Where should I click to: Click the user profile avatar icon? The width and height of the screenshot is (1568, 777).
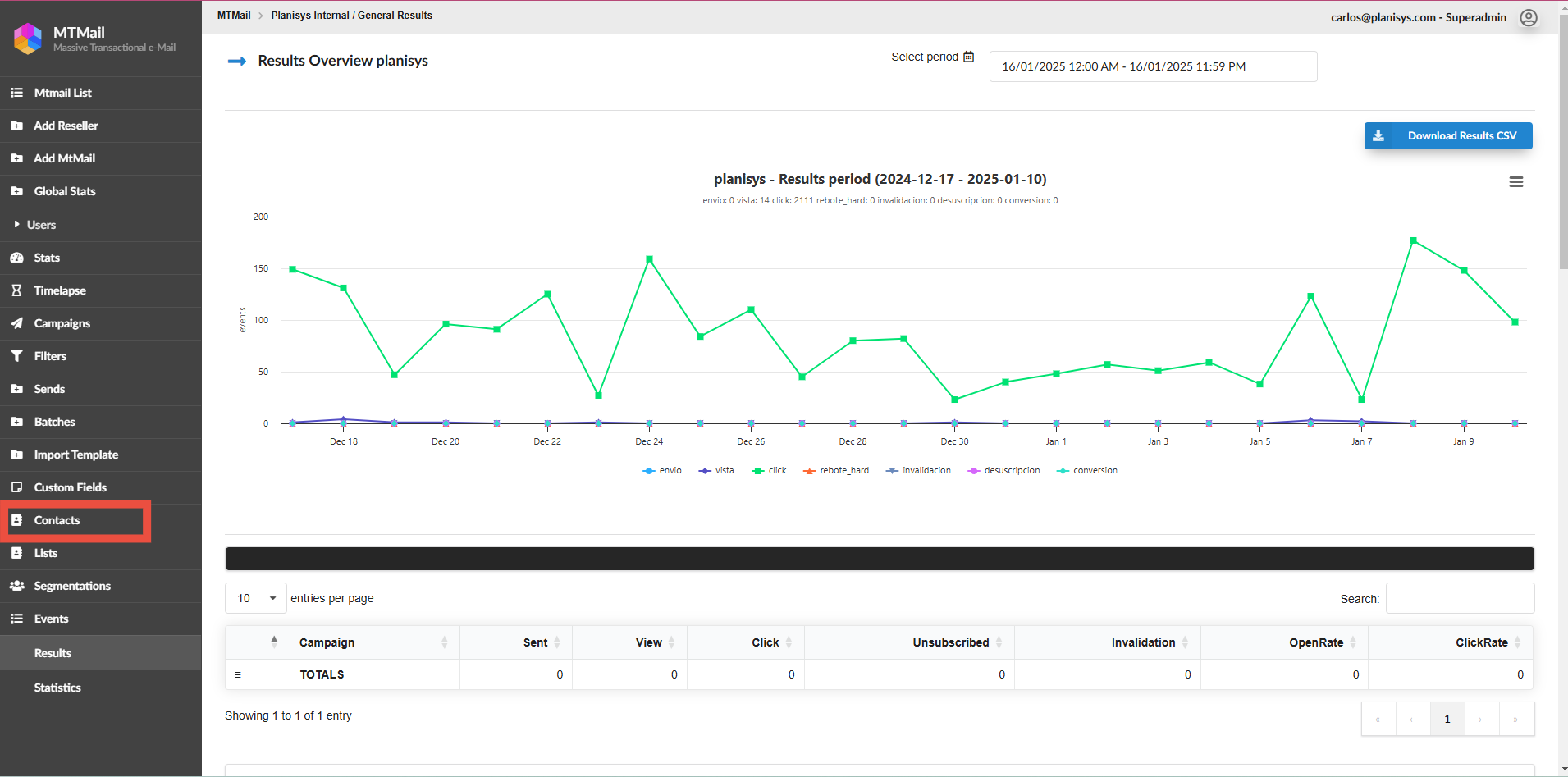coord(1528,18)
